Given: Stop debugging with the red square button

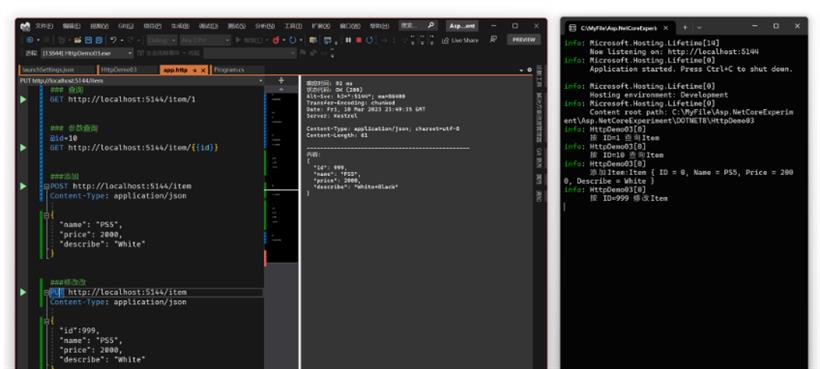Looking at the screenshot, I should point(359,40).
